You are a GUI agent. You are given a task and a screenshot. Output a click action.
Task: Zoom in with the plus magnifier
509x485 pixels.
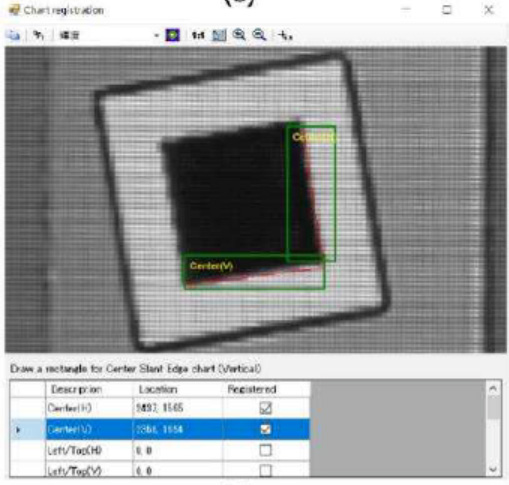tap(239, 35)
